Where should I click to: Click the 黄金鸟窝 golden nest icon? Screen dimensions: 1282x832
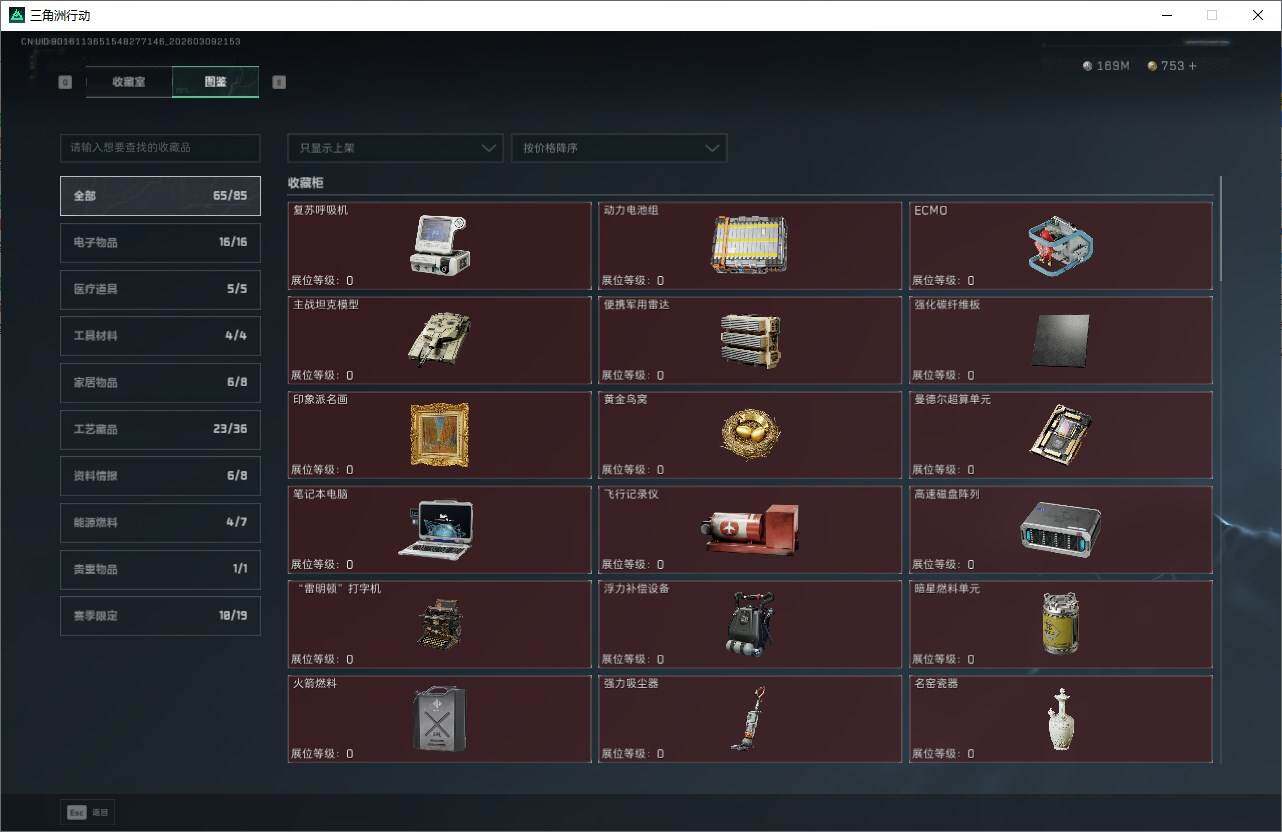tap(750, 433)
